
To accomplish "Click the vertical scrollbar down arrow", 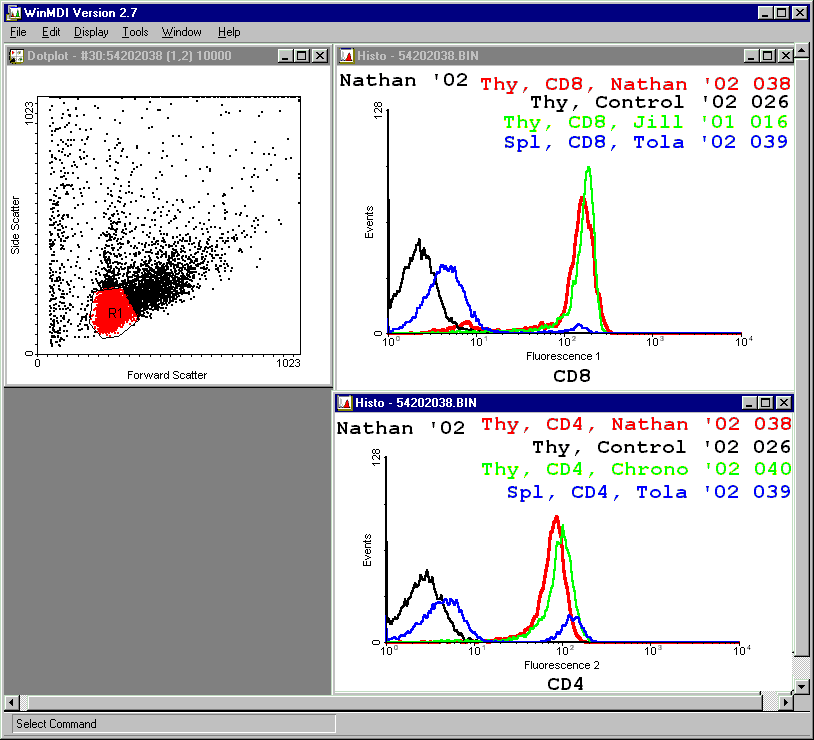I will (x=801, y=685).
